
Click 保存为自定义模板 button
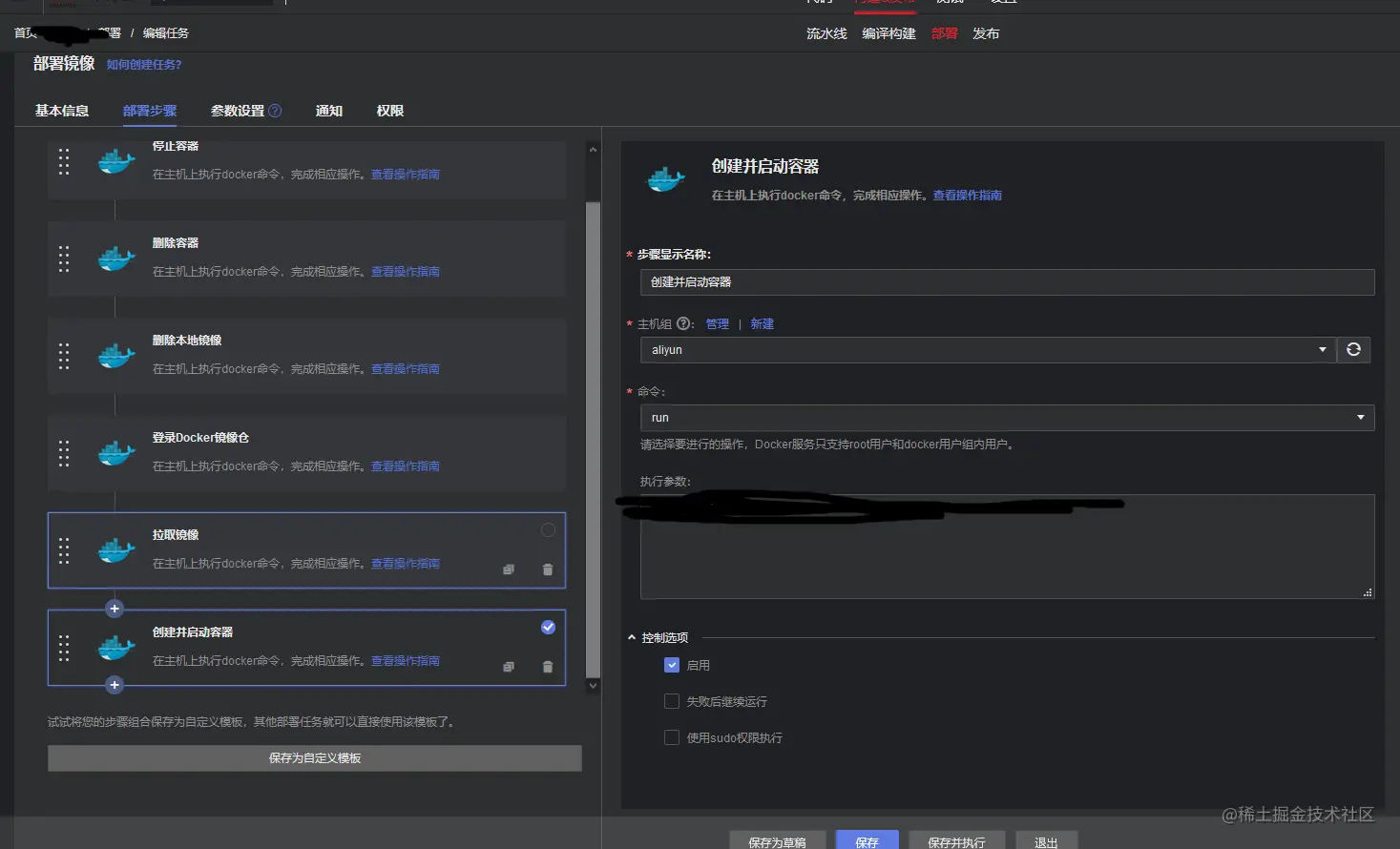(315, 758)
